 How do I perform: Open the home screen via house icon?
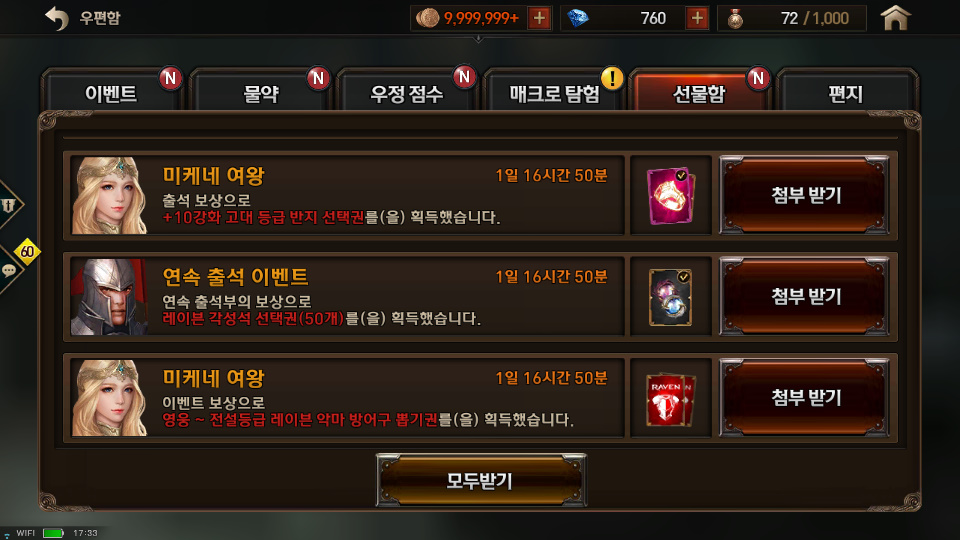[895, 18]
